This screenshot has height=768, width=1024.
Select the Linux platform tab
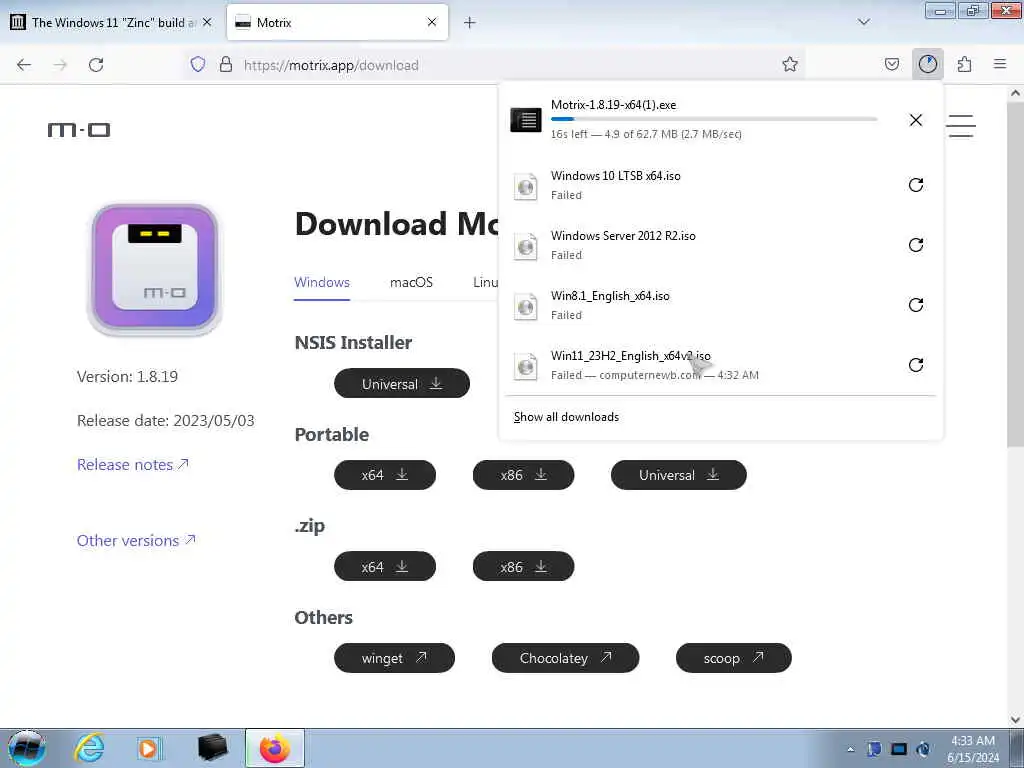486,282
